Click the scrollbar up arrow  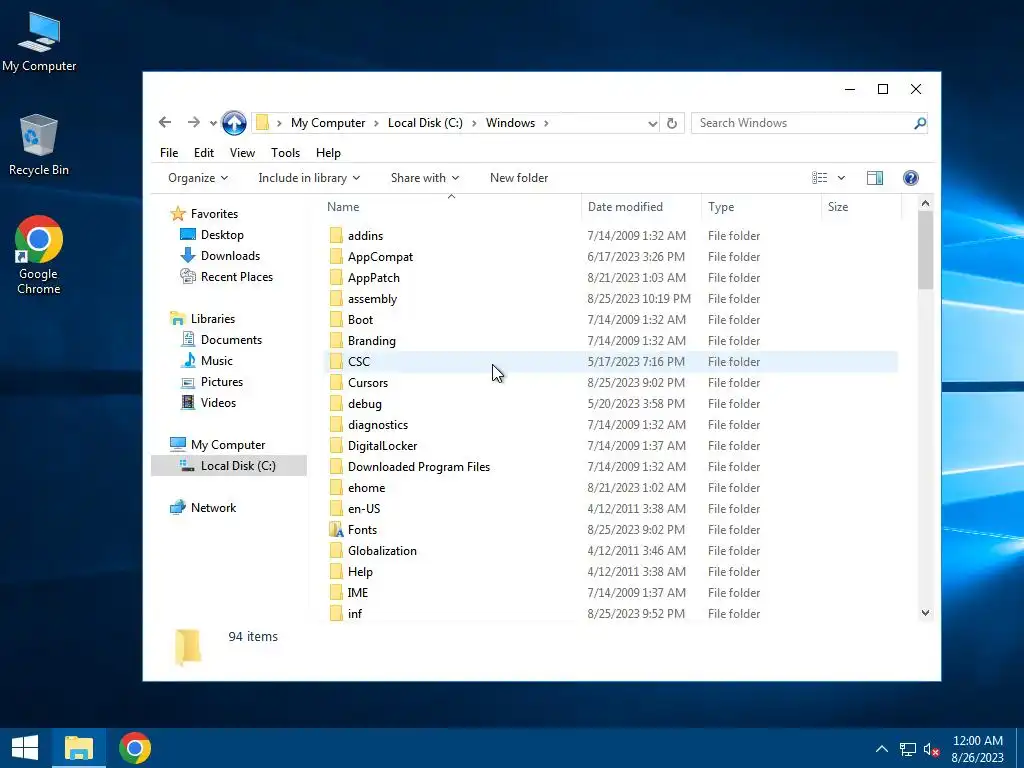point(925,204)
